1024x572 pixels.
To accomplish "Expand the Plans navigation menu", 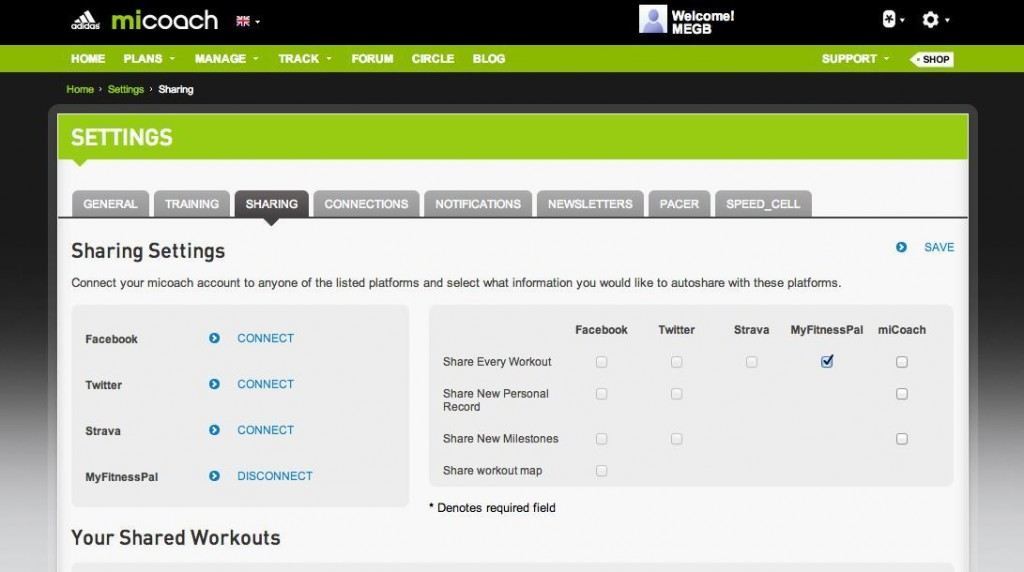I will pyautogui.click(x=147, y=59).
